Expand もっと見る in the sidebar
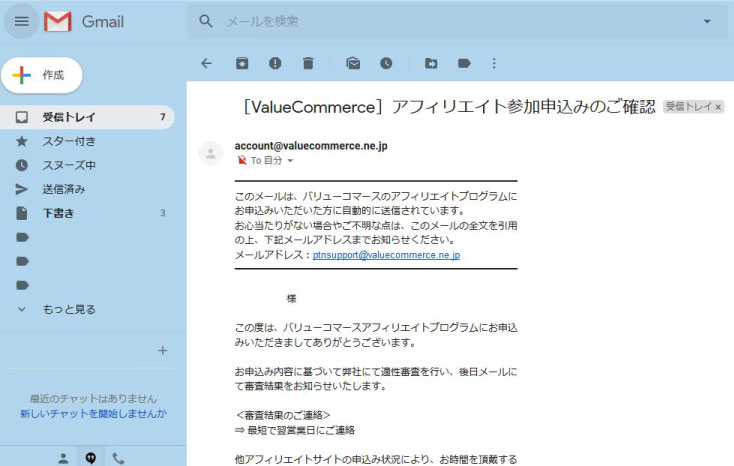 click(69, 309)
